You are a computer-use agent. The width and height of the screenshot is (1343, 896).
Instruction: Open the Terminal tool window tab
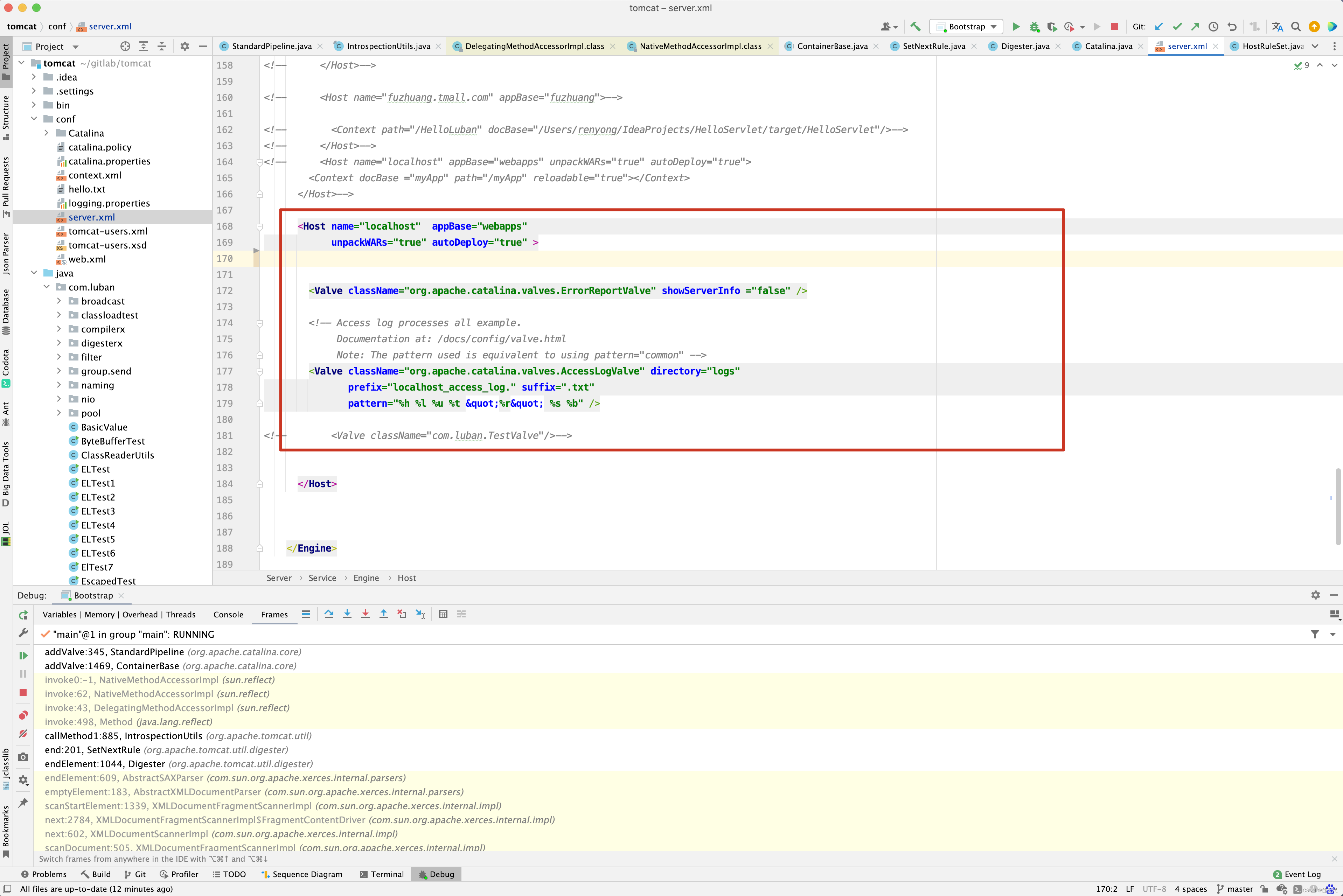tap(381, 874)
